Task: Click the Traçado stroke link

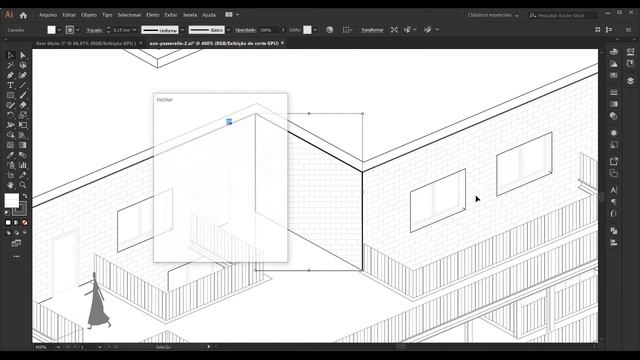Action: pyautogui.click(x=94, y=30)
